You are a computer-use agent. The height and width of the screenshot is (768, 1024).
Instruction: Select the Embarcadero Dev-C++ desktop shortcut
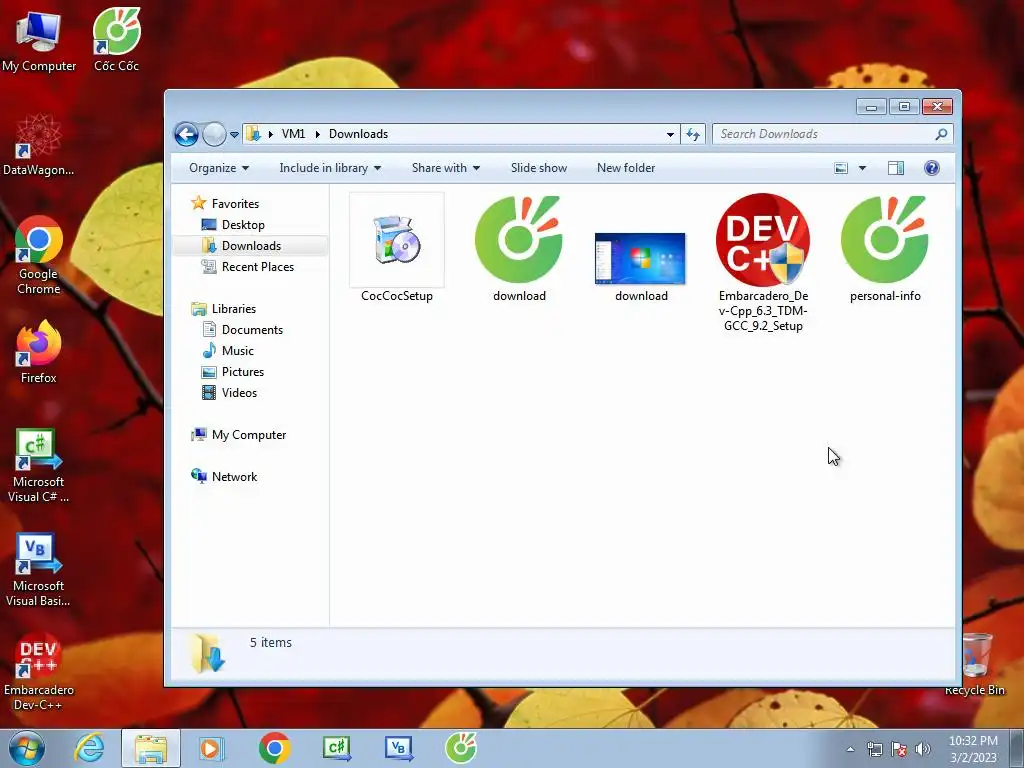point(39,671)
